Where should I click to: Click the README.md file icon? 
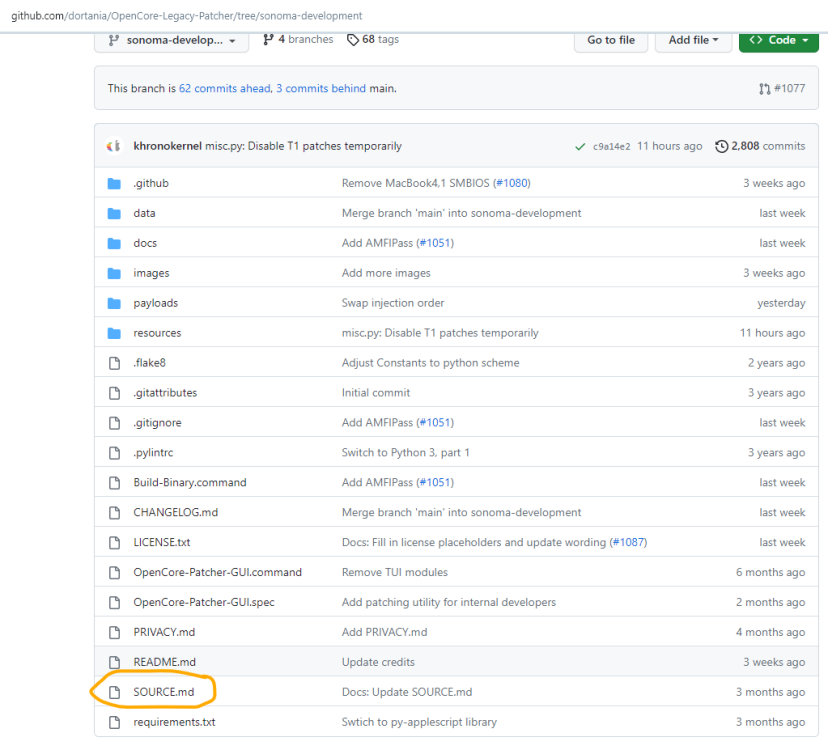click(x=115, y=662)
